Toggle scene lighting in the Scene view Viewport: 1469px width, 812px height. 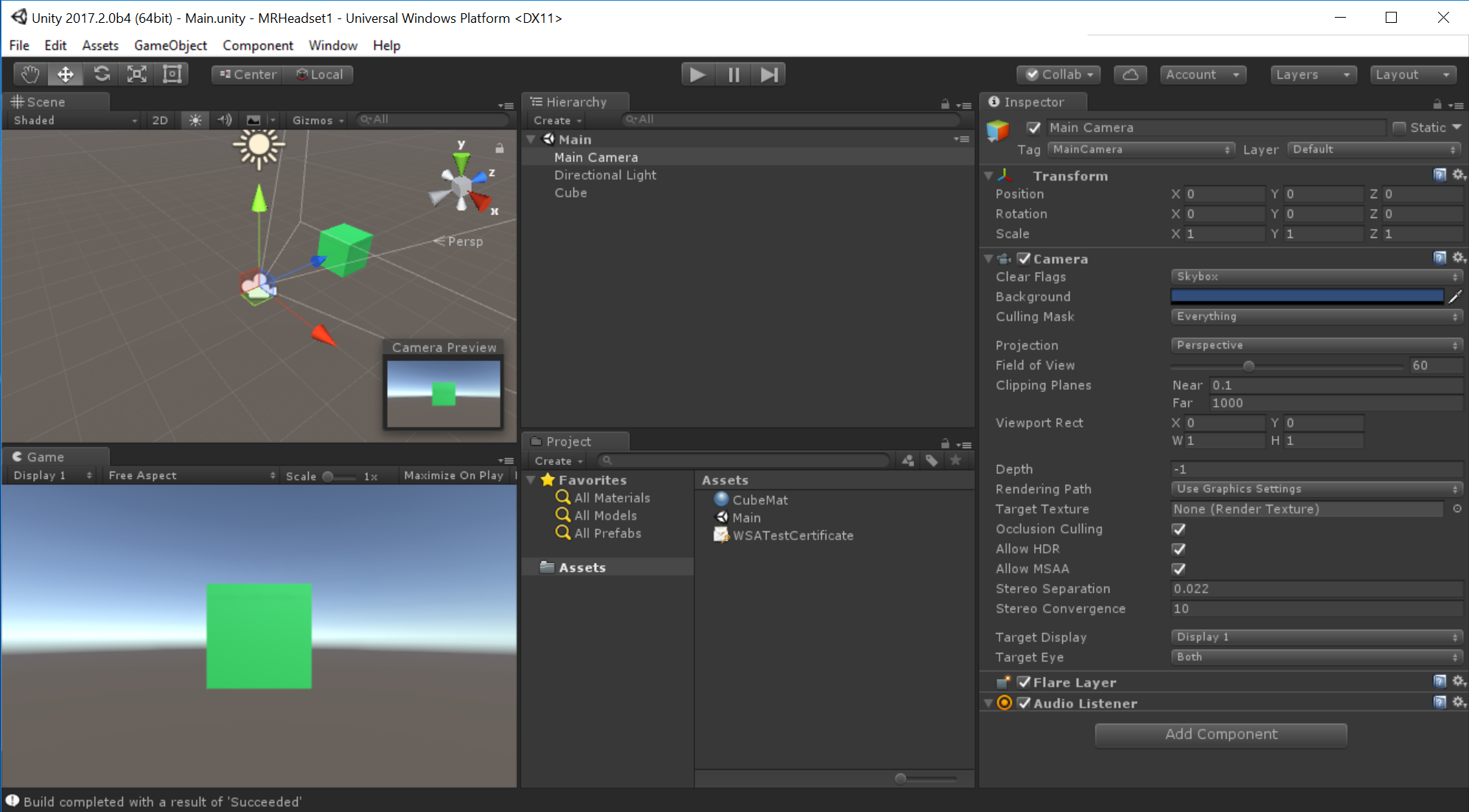(195, 119)
